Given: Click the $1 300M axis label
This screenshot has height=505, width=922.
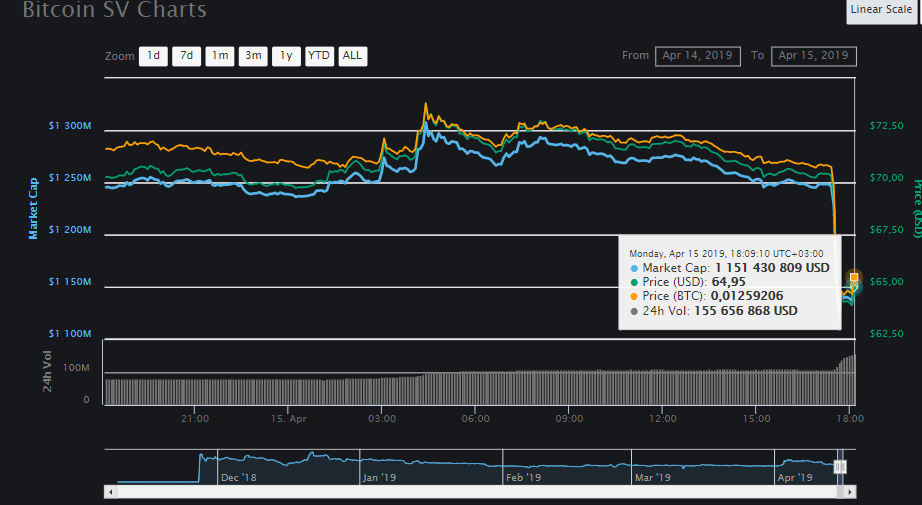Looking at the screenshot, I should pos(70,126).
